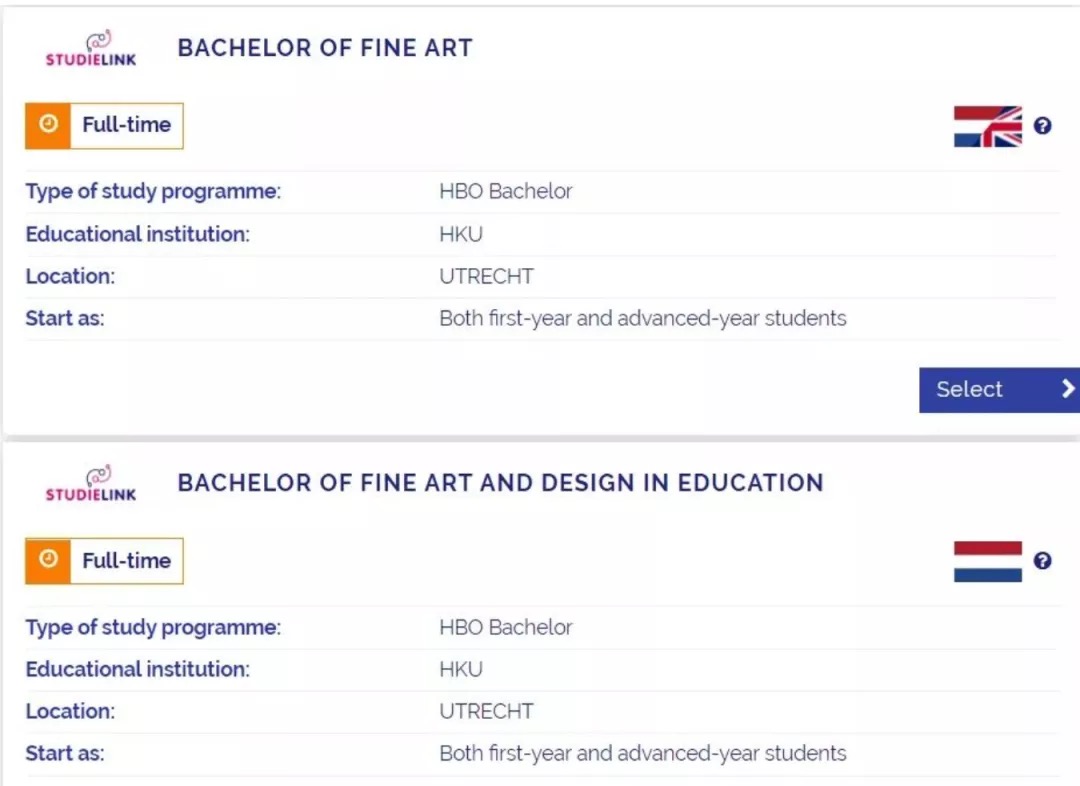
Task: Click the Studielink logo beside Bachelor of Fine Art
Action: point(91,49)
